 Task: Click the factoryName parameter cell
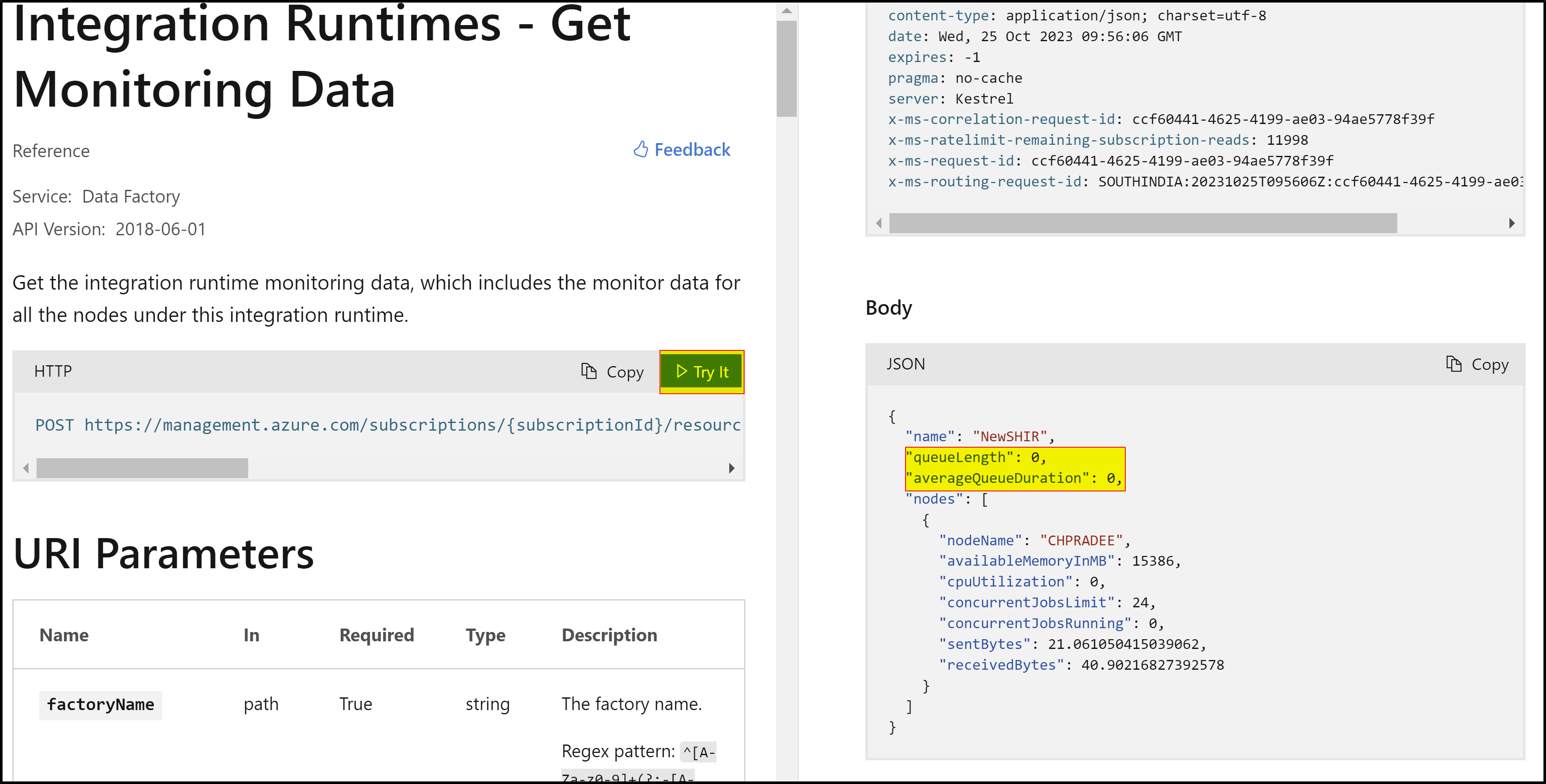(100, 705)
